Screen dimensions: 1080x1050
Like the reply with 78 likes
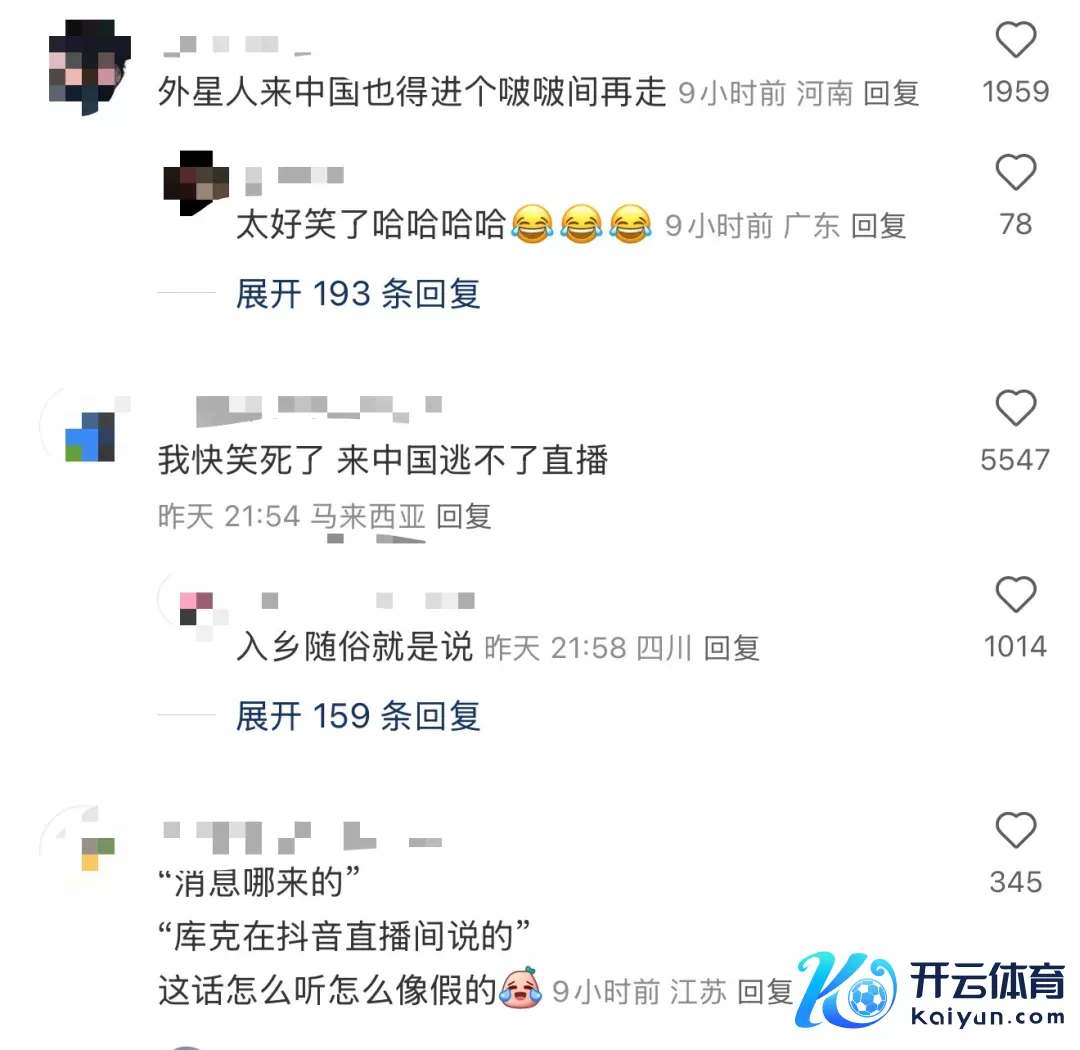1016,172
